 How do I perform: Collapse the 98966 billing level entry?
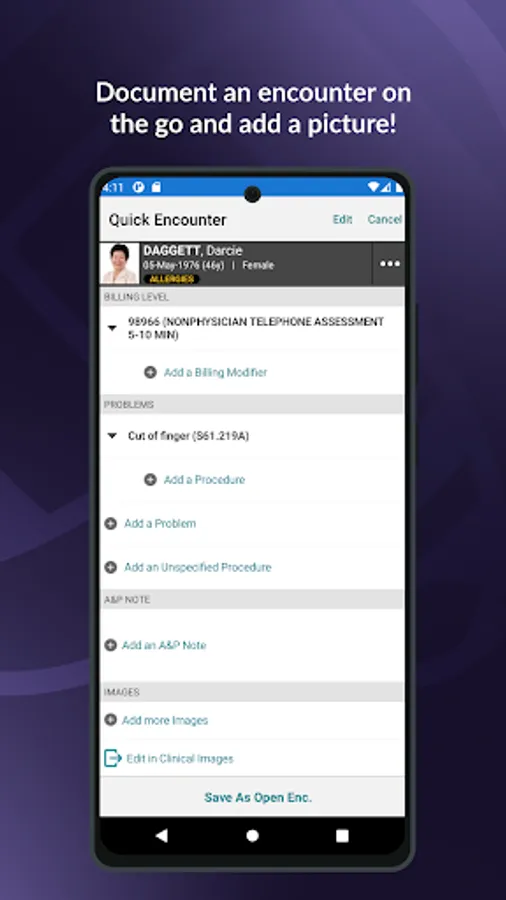[112, 328]
